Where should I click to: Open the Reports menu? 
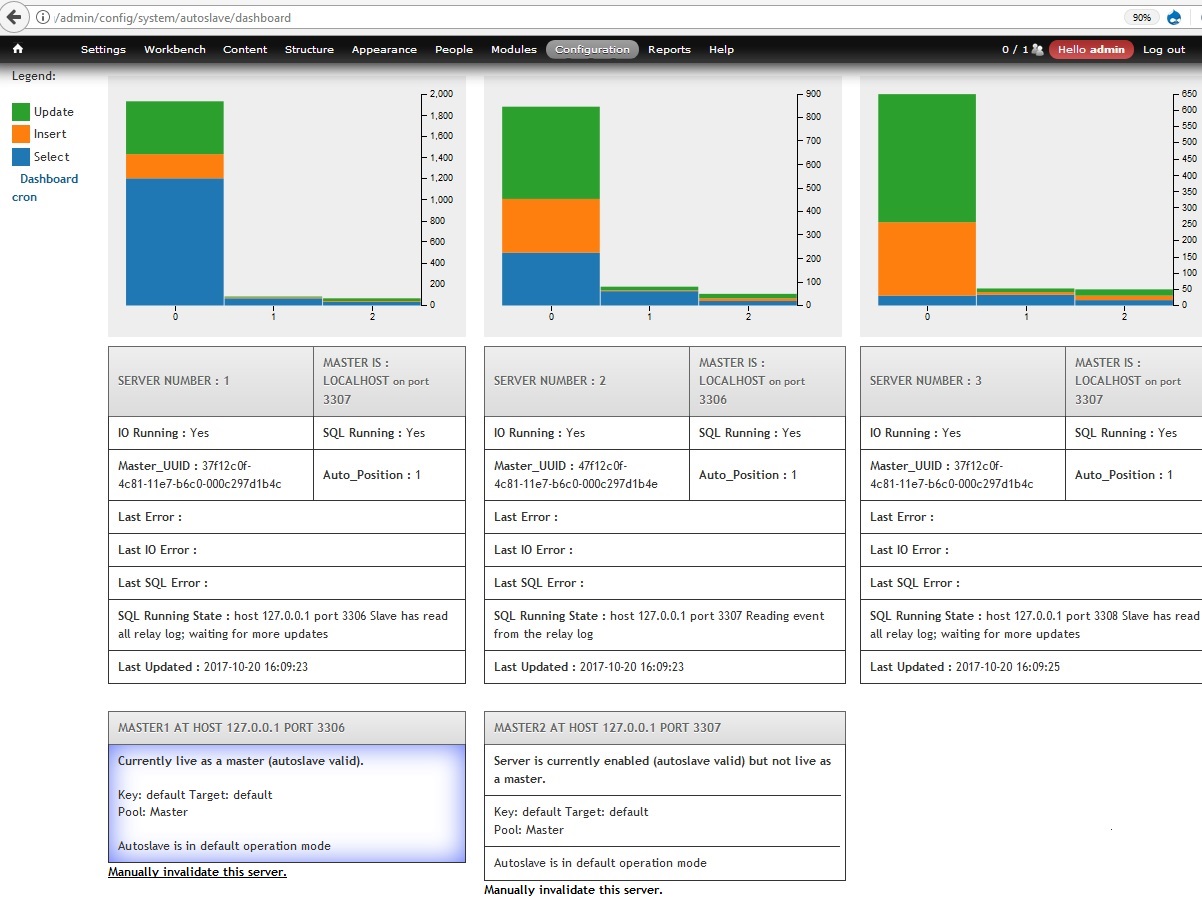click(x=669, y=49)
